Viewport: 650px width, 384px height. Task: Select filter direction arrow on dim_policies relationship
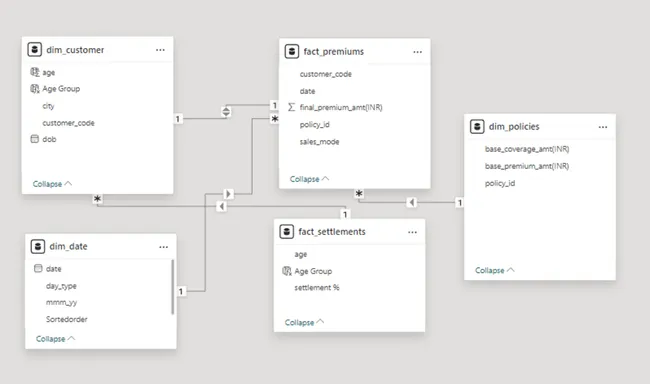(x=411, y=202)
